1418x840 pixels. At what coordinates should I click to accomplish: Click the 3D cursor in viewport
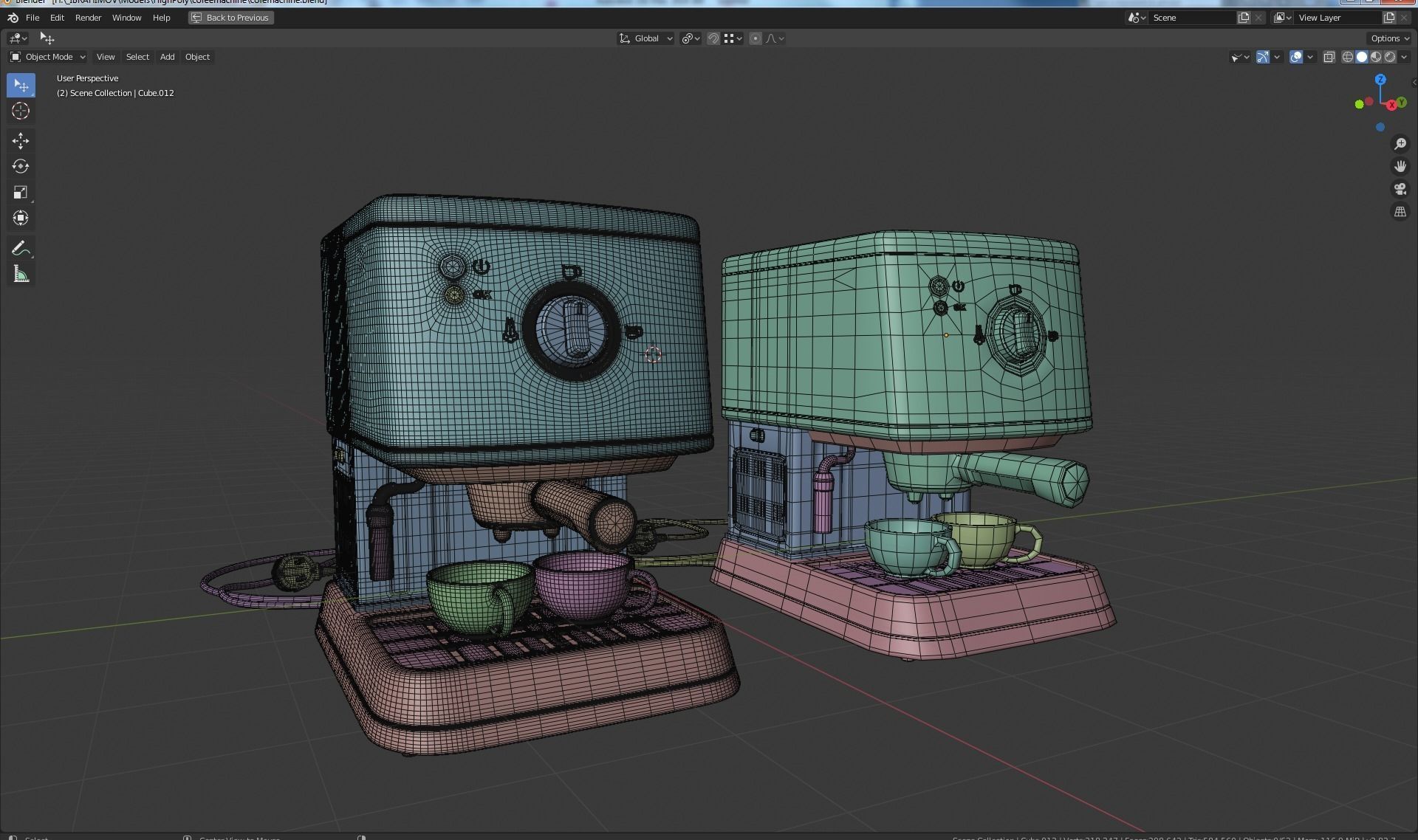(x=653, y=355)
